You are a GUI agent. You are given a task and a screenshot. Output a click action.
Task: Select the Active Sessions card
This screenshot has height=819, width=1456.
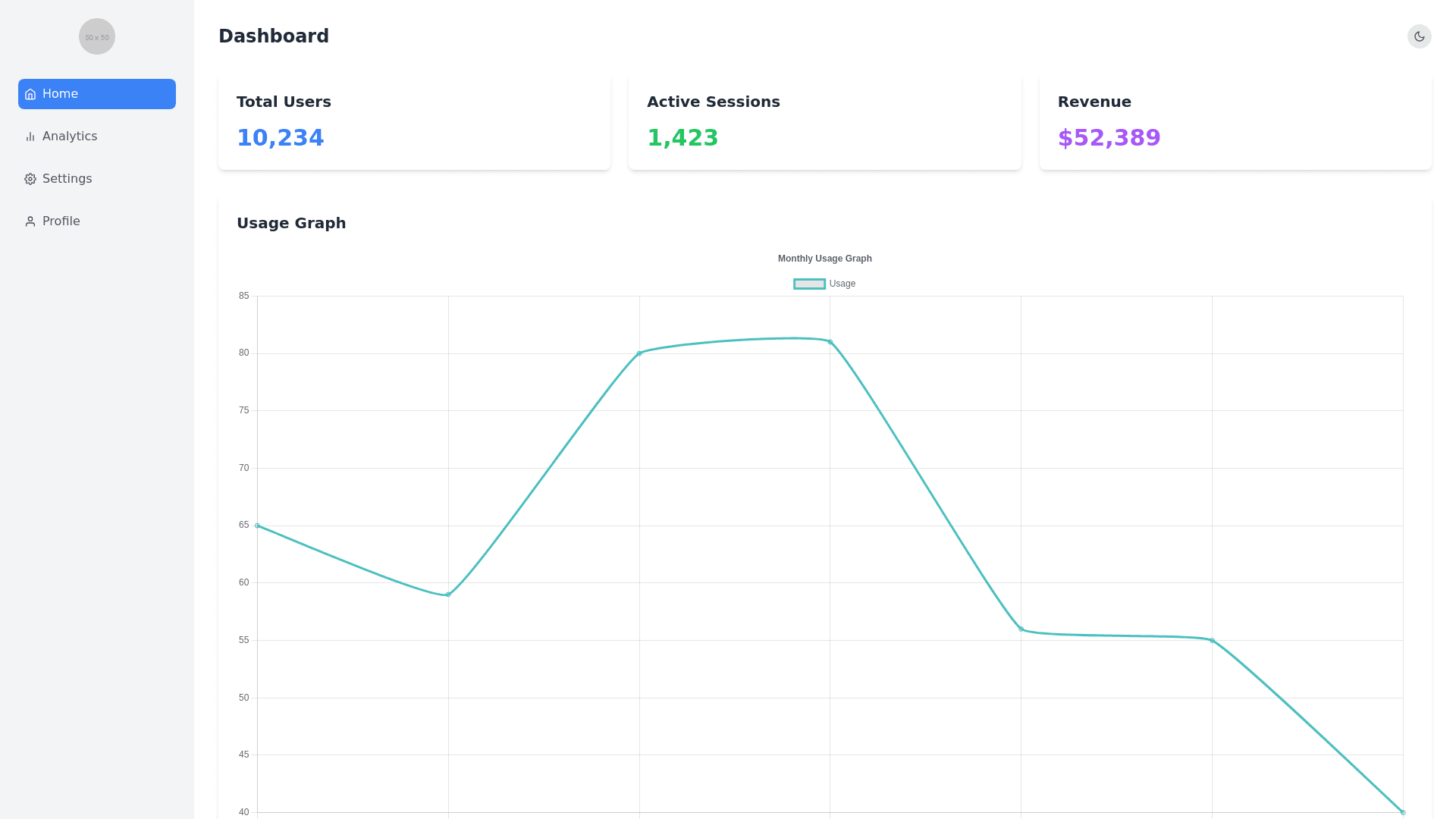(x=824, y=121)
